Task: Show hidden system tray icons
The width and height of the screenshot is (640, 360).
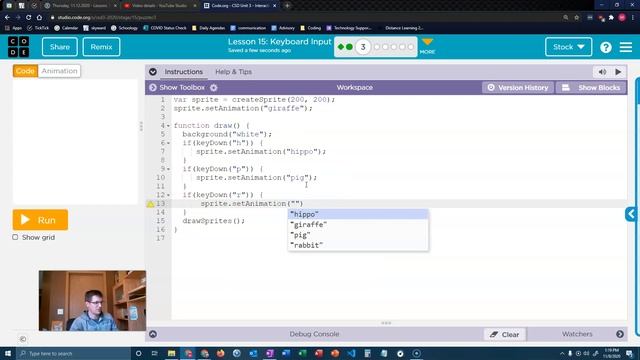Action: [x=562, y=353]
